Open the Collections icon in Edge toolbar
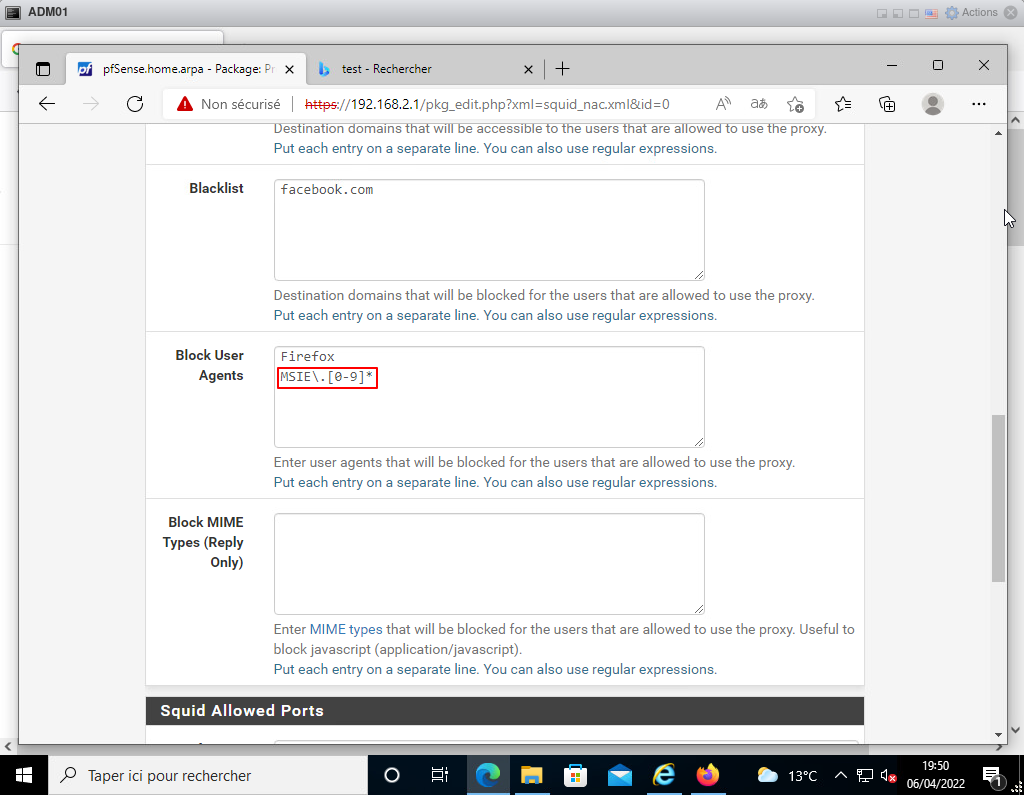The width and height of the screenshot is (1024, 795). pos(887,104)
